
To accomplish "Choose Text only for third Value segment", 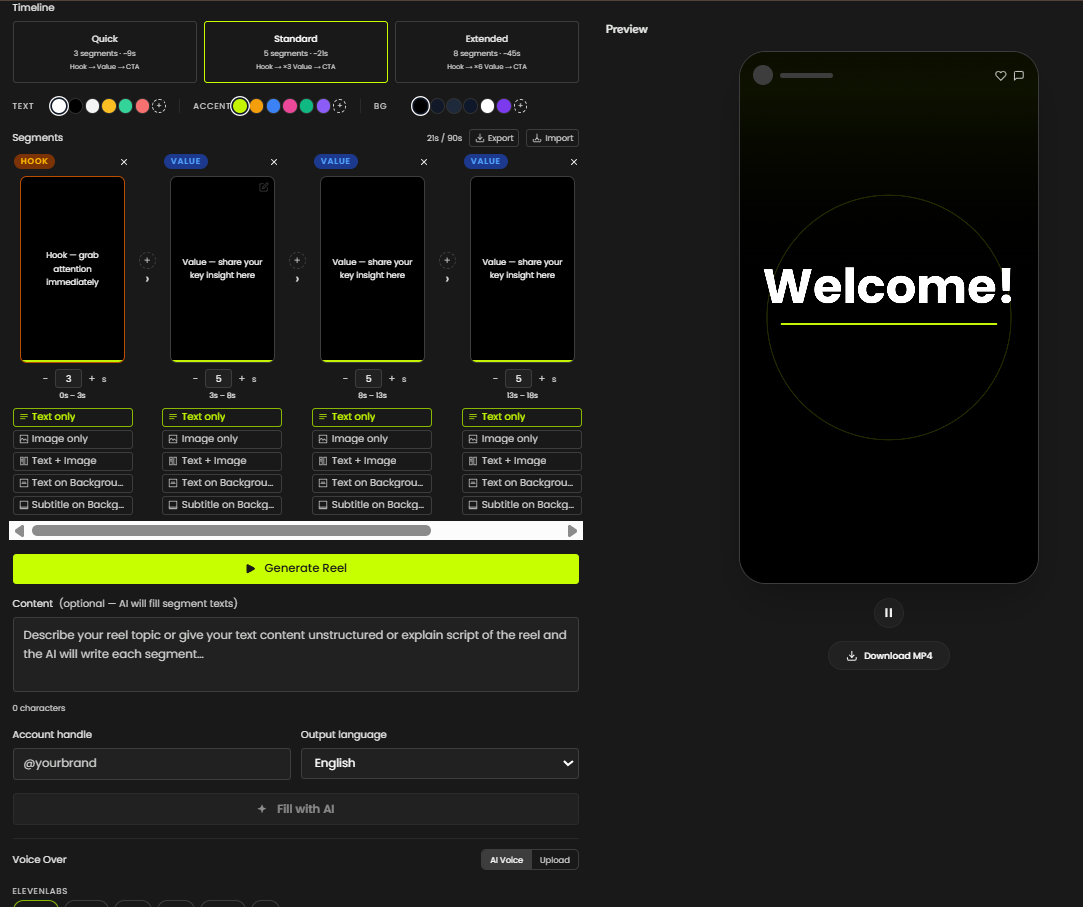I will click(522, 417).
